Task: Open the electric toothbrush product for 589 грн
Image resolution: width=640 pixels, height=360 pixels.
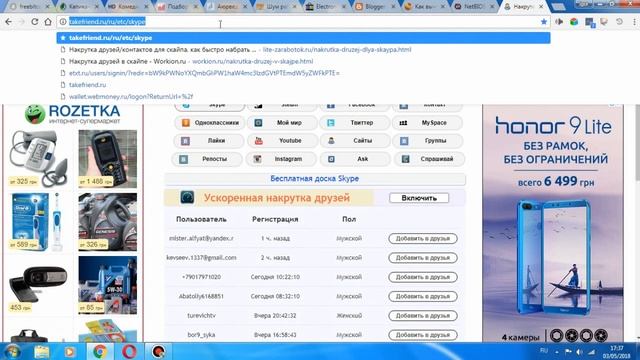Action: [x=39, y=222]
